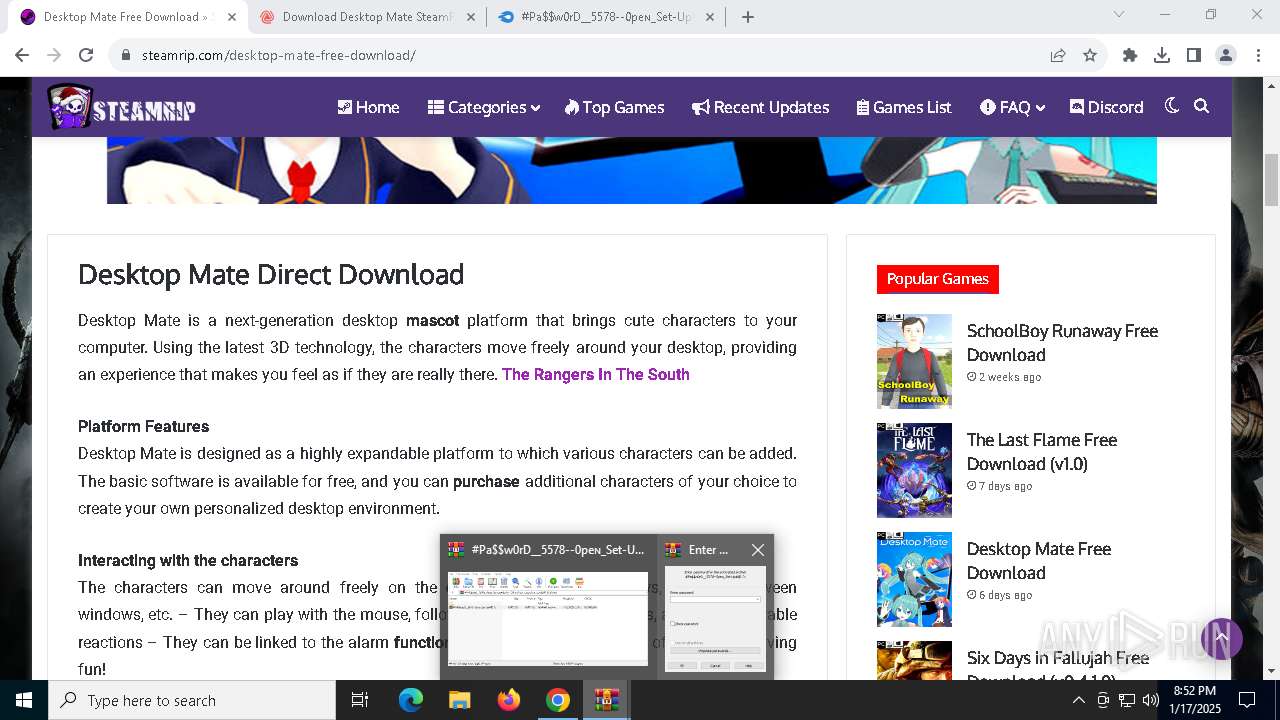
Task: Expand the Categories menu
Action: (484, 107)
